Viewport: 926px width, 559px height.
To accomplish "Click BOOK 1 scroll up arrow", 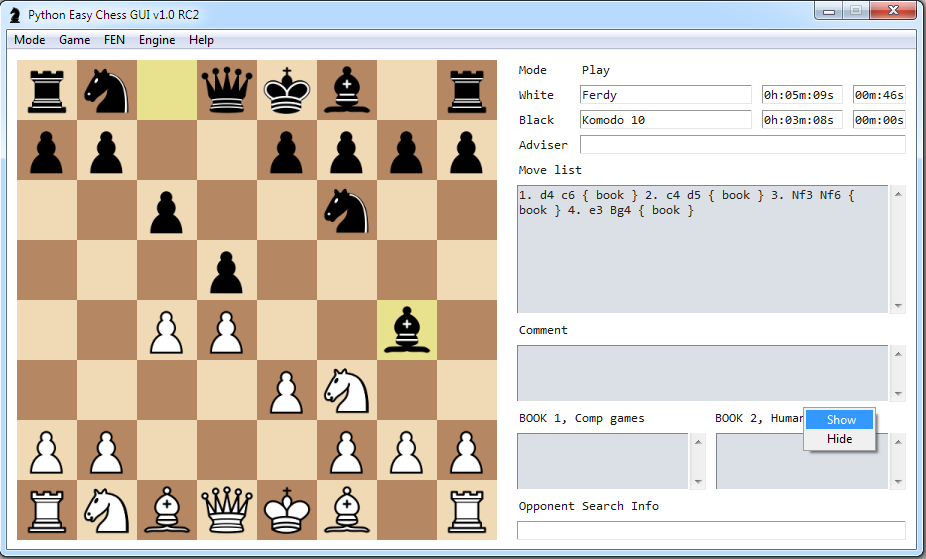I will (x=698, y=442).
